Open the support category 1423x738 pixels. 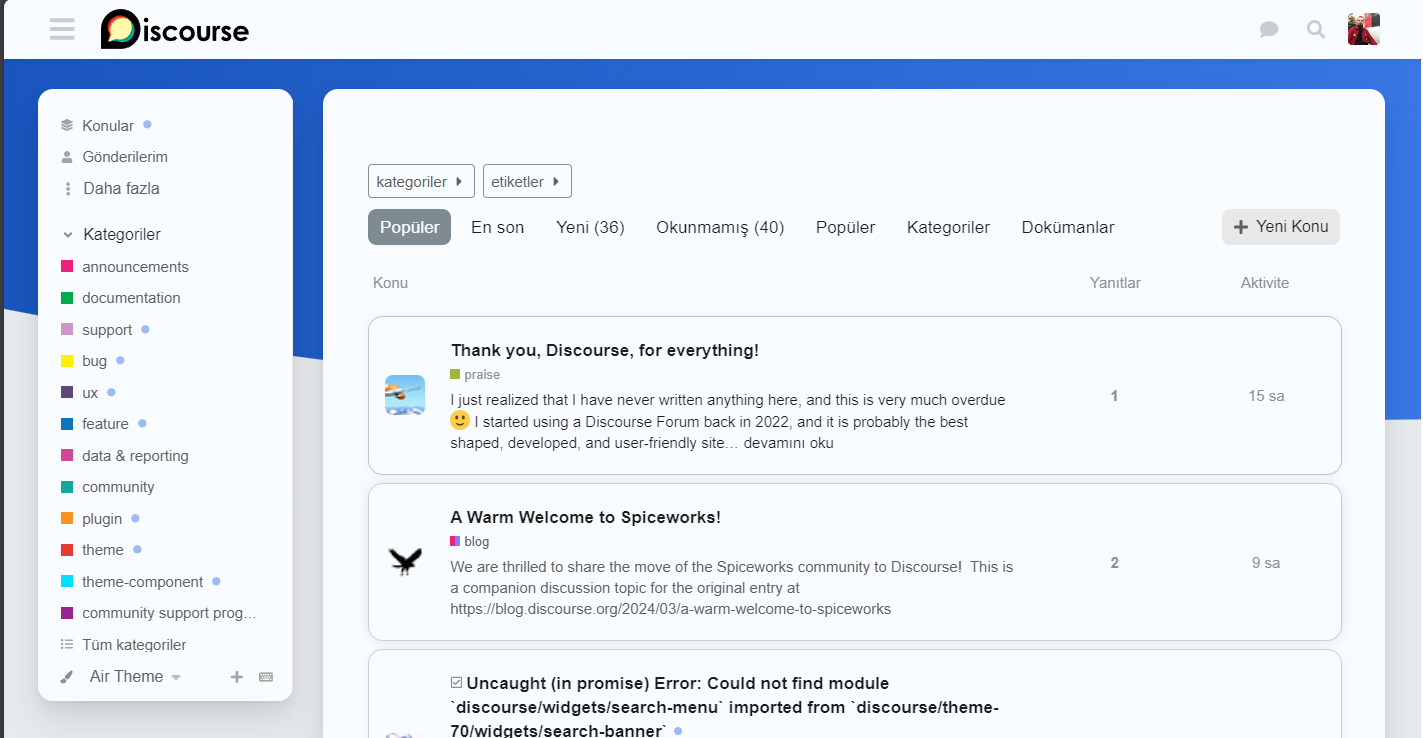[106, 330]
